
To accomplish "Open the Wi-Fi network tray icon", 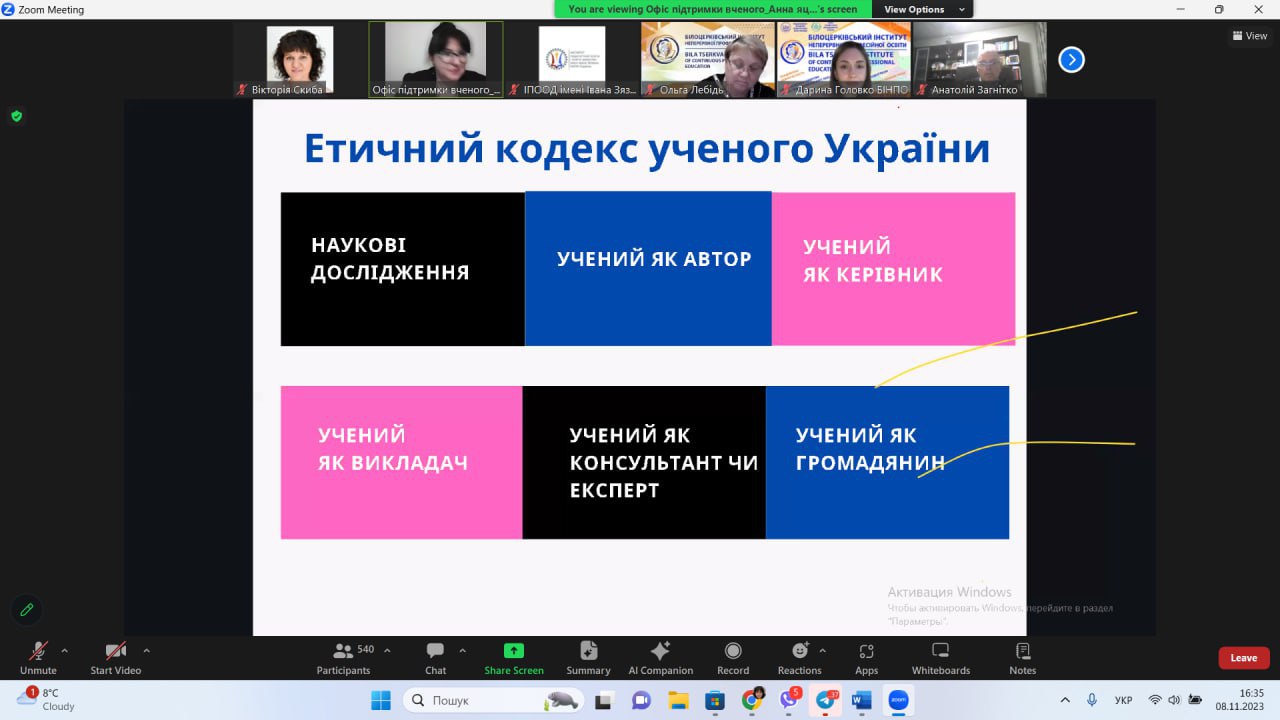I will click(x=1155, y=700).
